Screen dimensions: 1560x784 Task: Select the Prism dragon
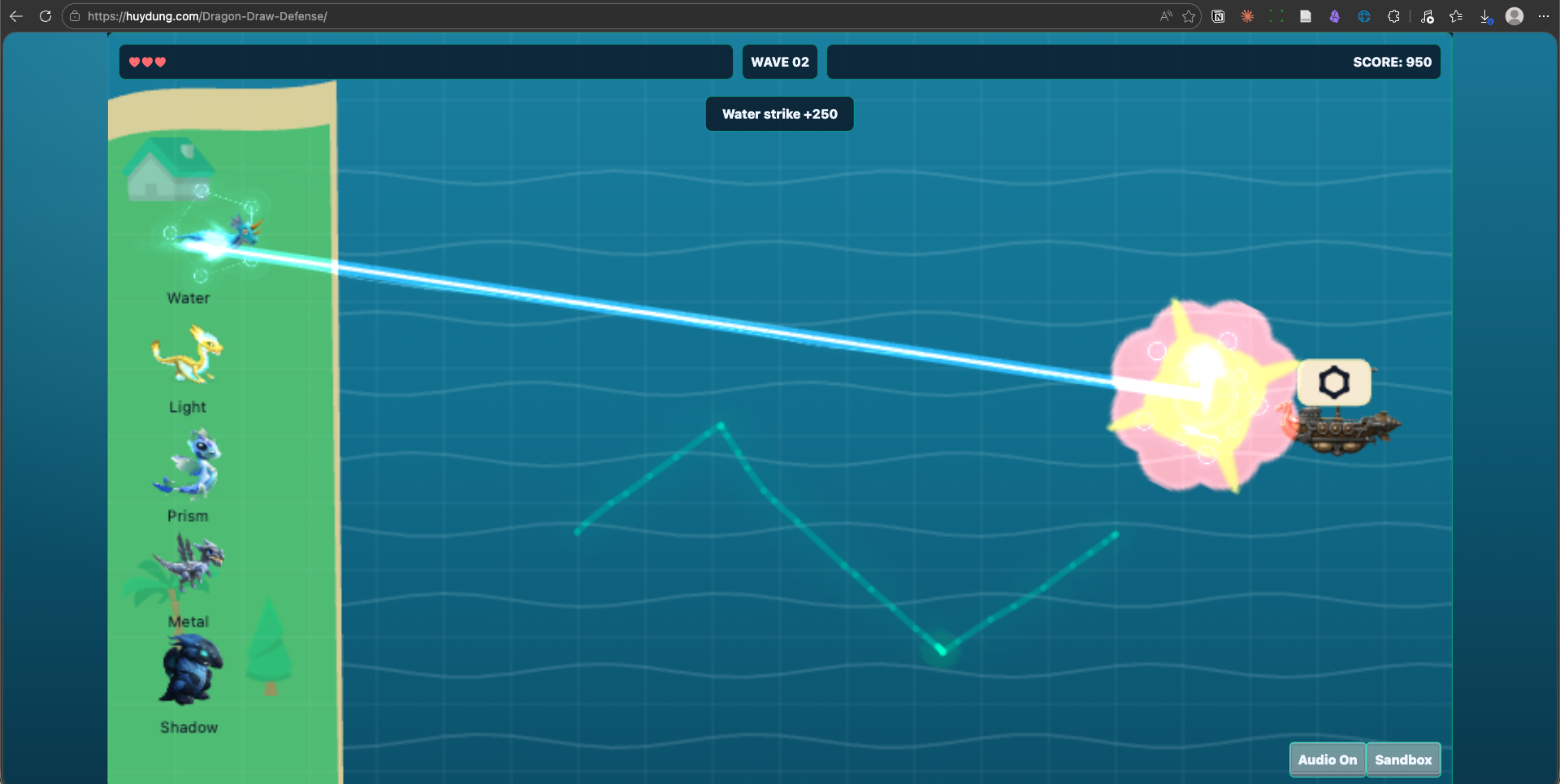[x=188, y=464]
